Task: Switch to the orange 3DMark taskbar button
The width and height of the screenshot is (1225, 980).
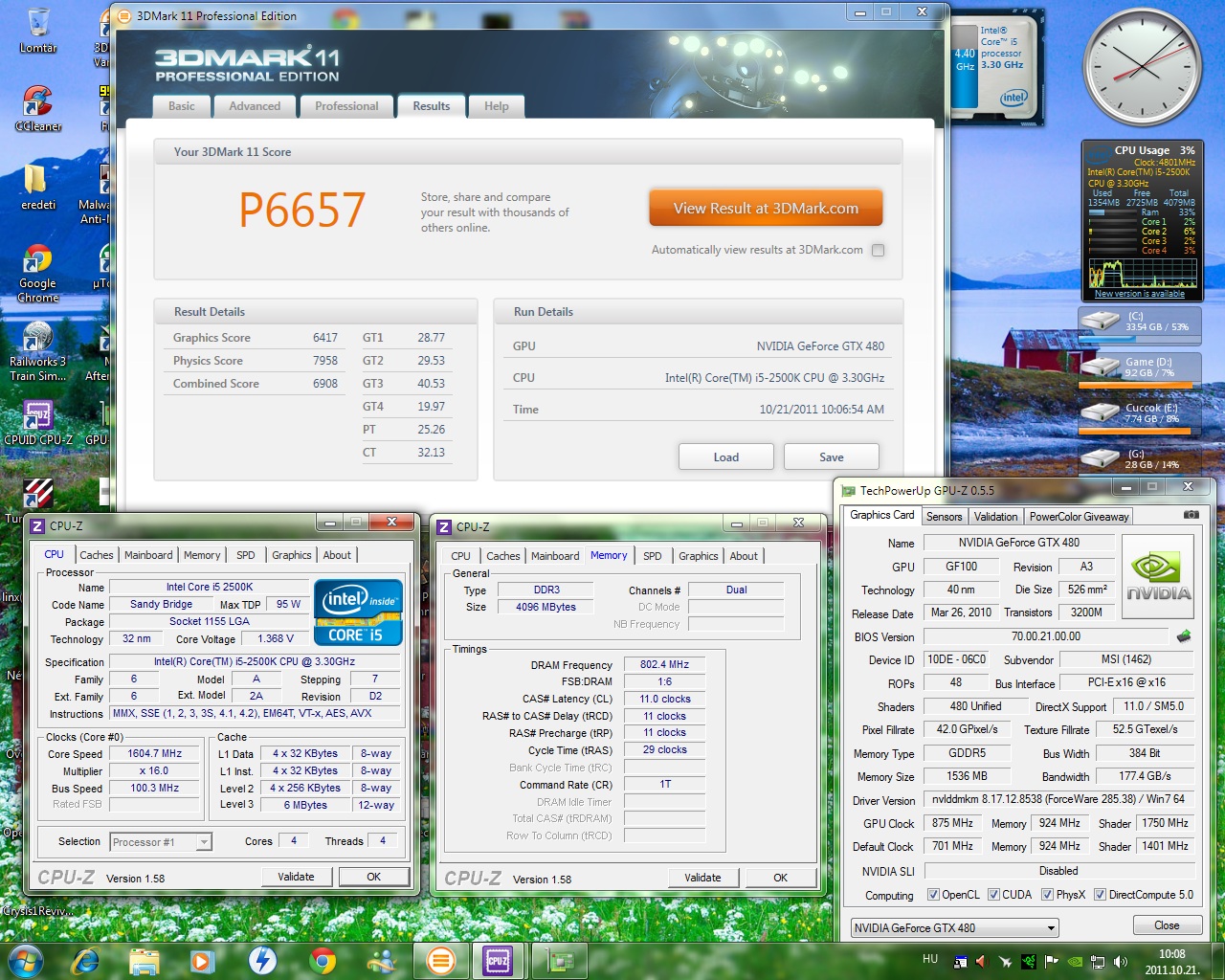Action: pyautogui.click(x=440, y=960)
